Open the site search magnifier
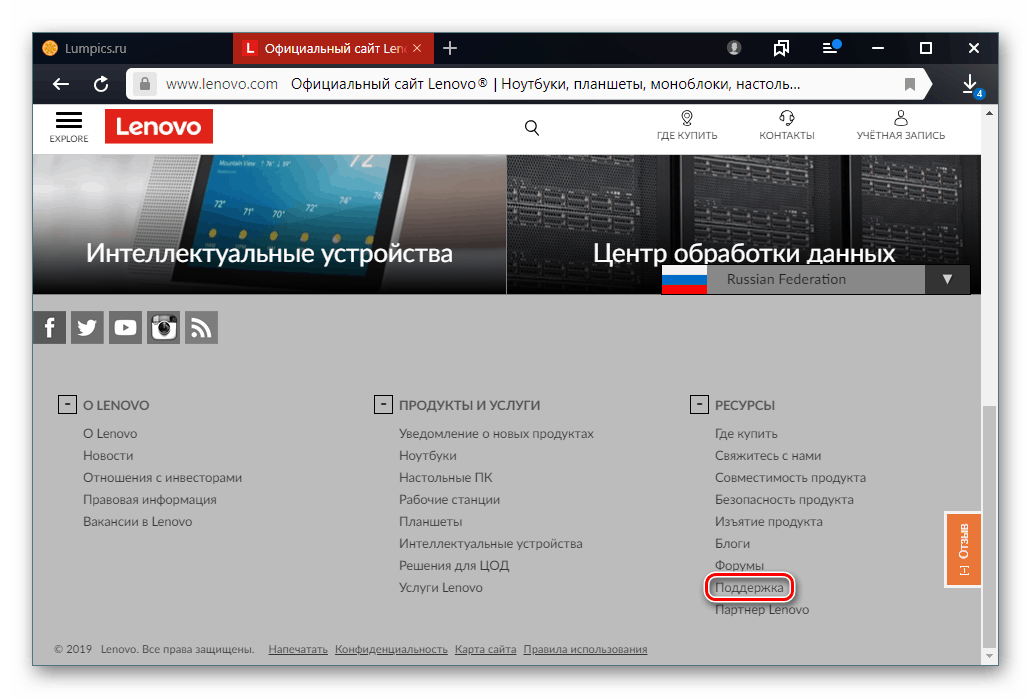Screen dimensions: 1031x698 coord(532,128)
